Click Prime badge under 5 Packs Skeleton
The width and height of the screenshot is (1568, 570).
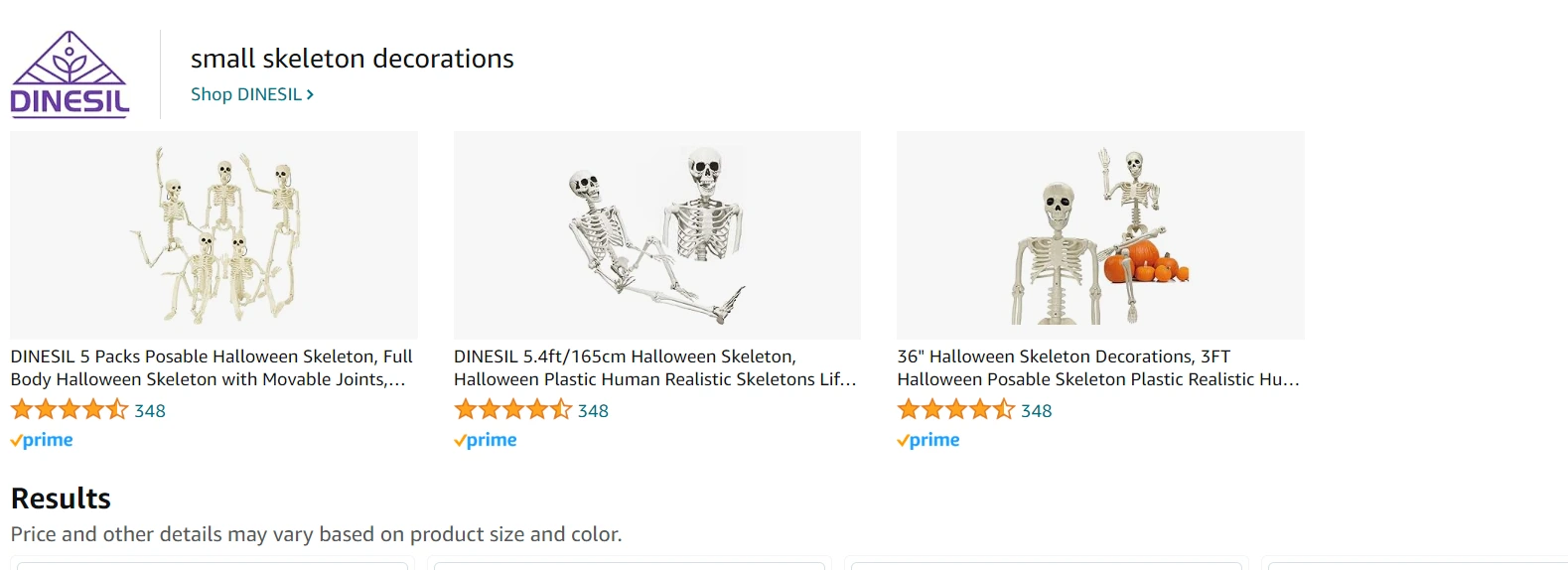42,440
